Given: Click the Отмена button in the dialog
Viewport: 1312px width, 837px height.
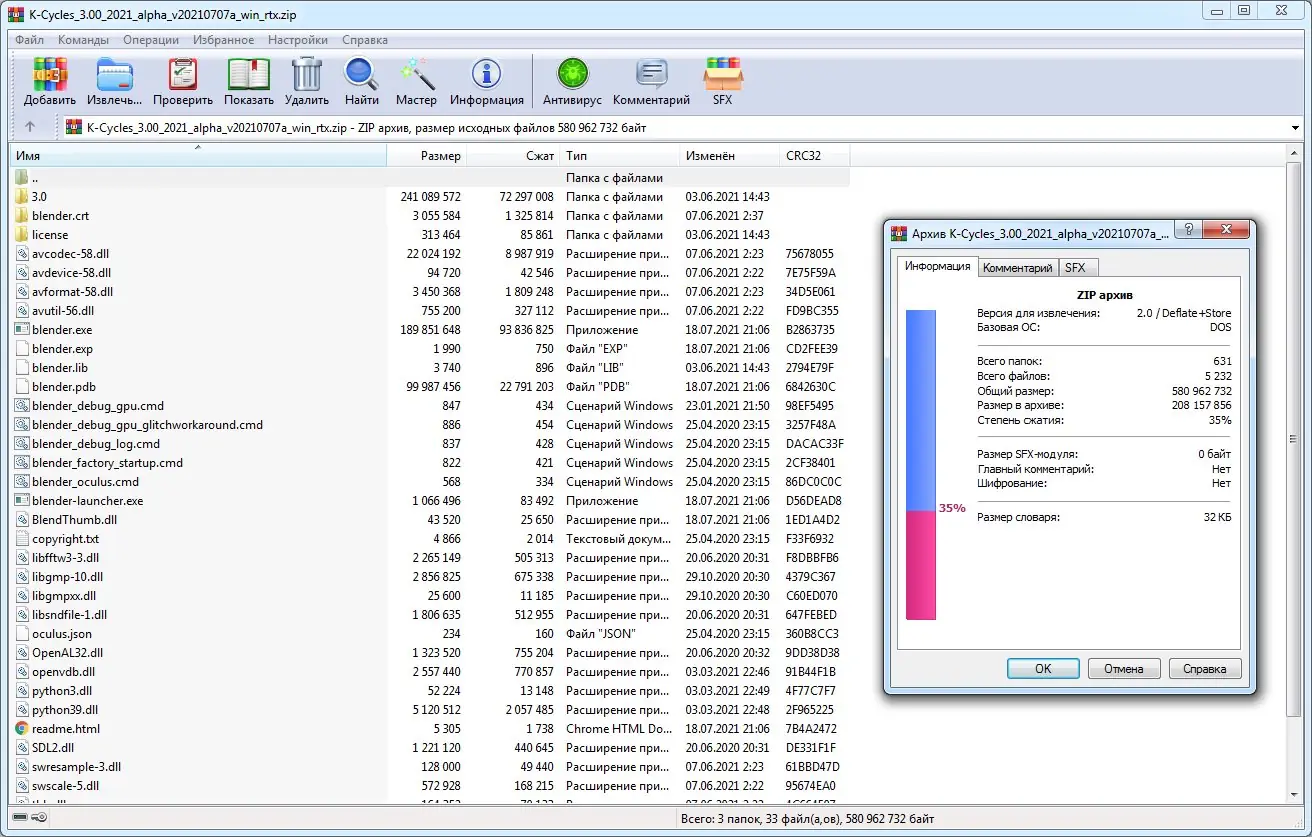Looking at the screenshot, I should tap(1124, 669).
